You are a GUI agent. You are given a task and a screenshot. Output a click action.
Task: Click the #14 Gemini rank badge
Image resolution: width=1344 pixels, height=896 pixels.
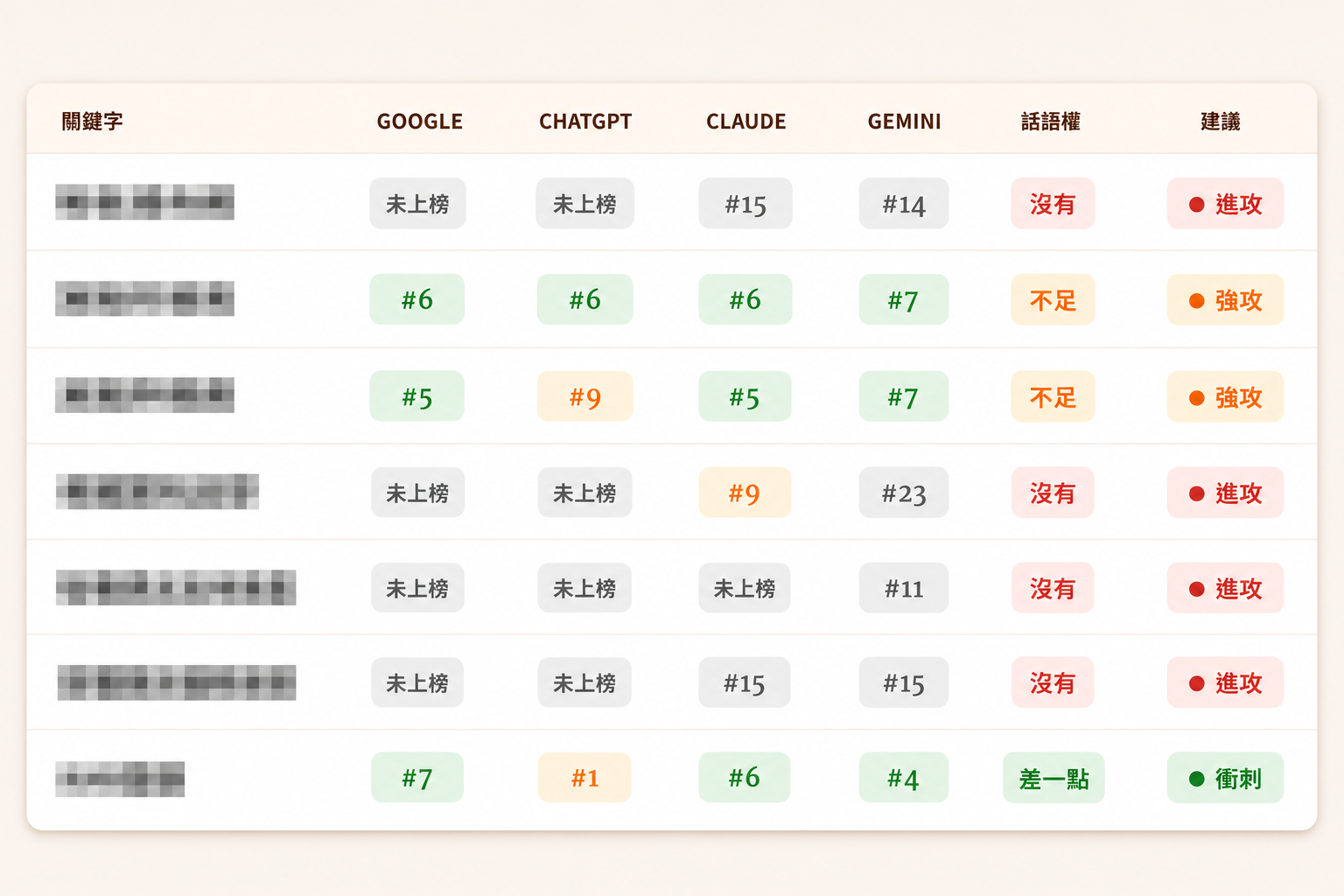pyautogui.click(x=904, y=204)
